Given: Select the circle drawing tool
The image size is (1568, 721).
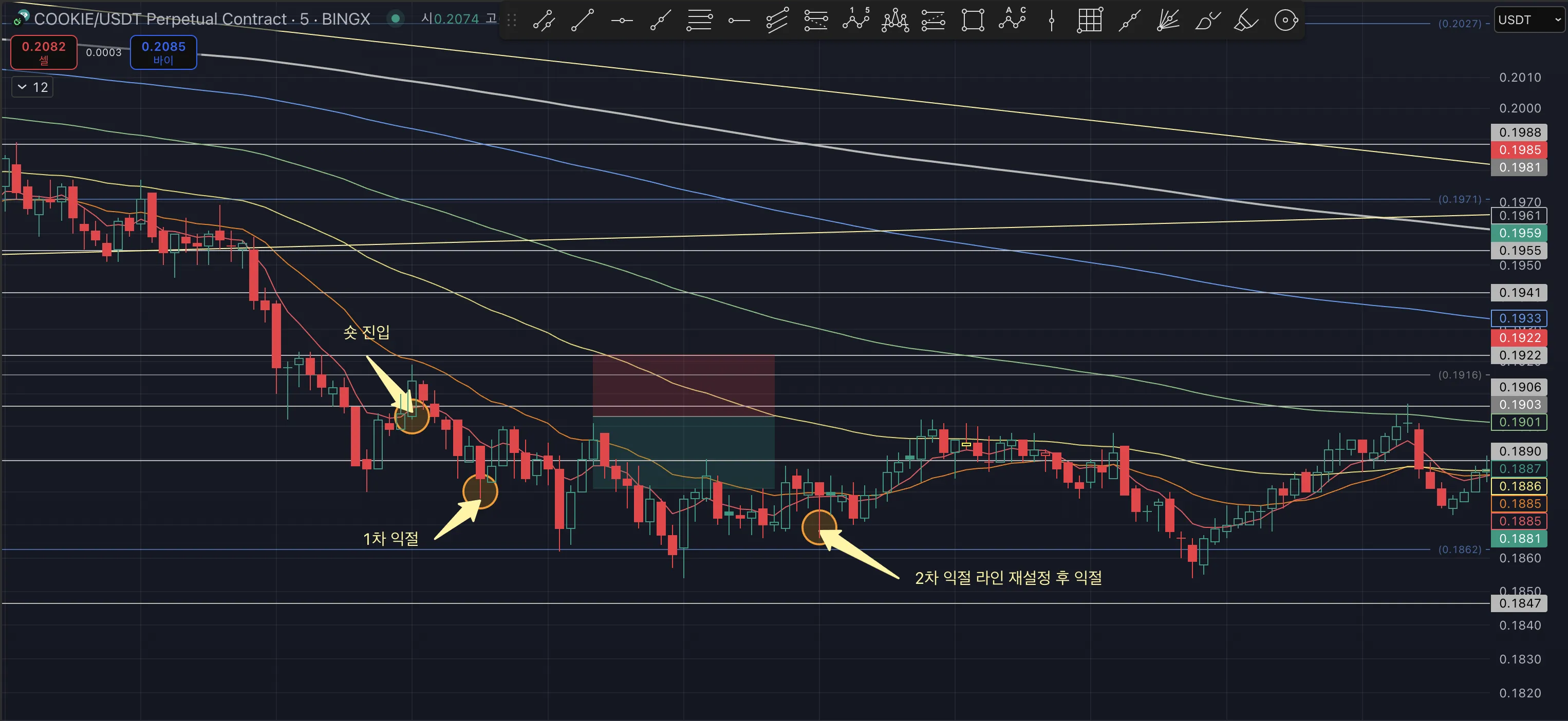Looking at the screenshot, I should (x=1285, y=20).
